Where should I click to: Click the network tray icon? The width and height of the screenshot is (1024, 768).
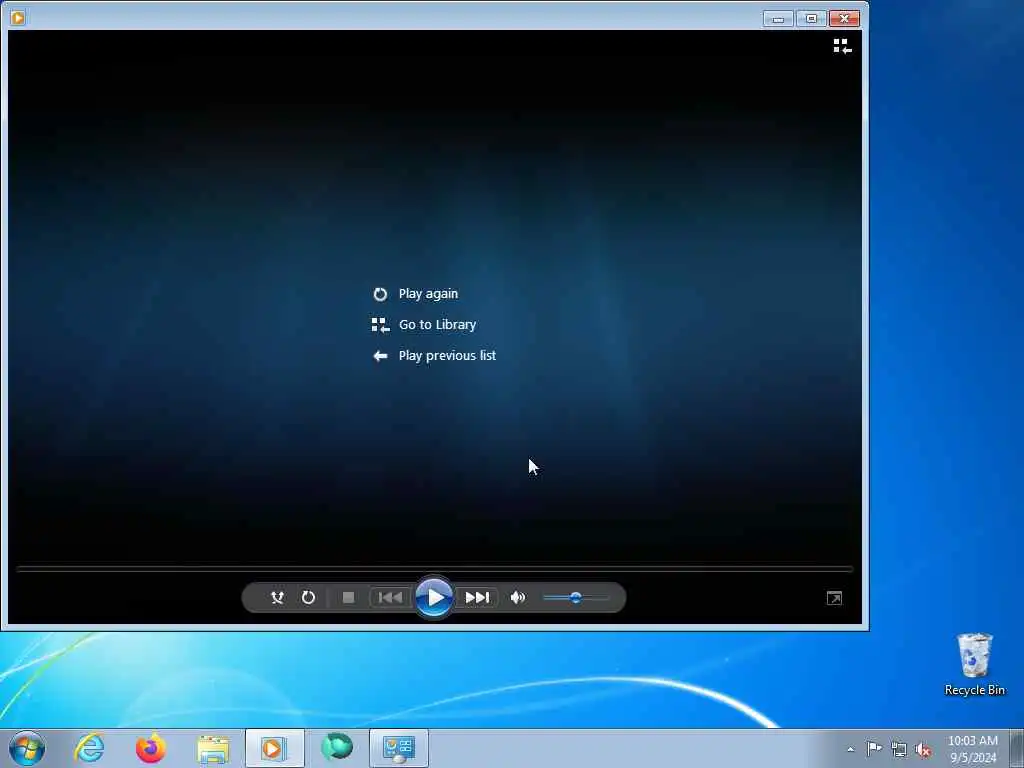(899, 749)
